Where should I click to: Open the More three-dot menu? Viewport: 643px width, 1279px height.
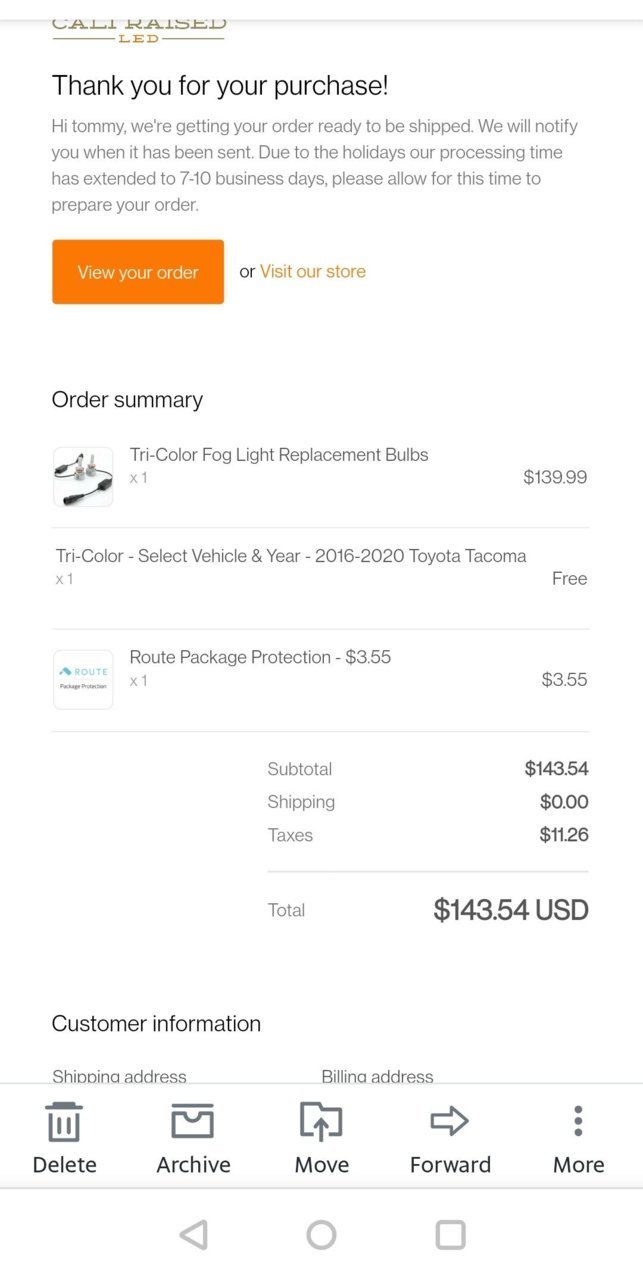click(x=578, y=1122)
